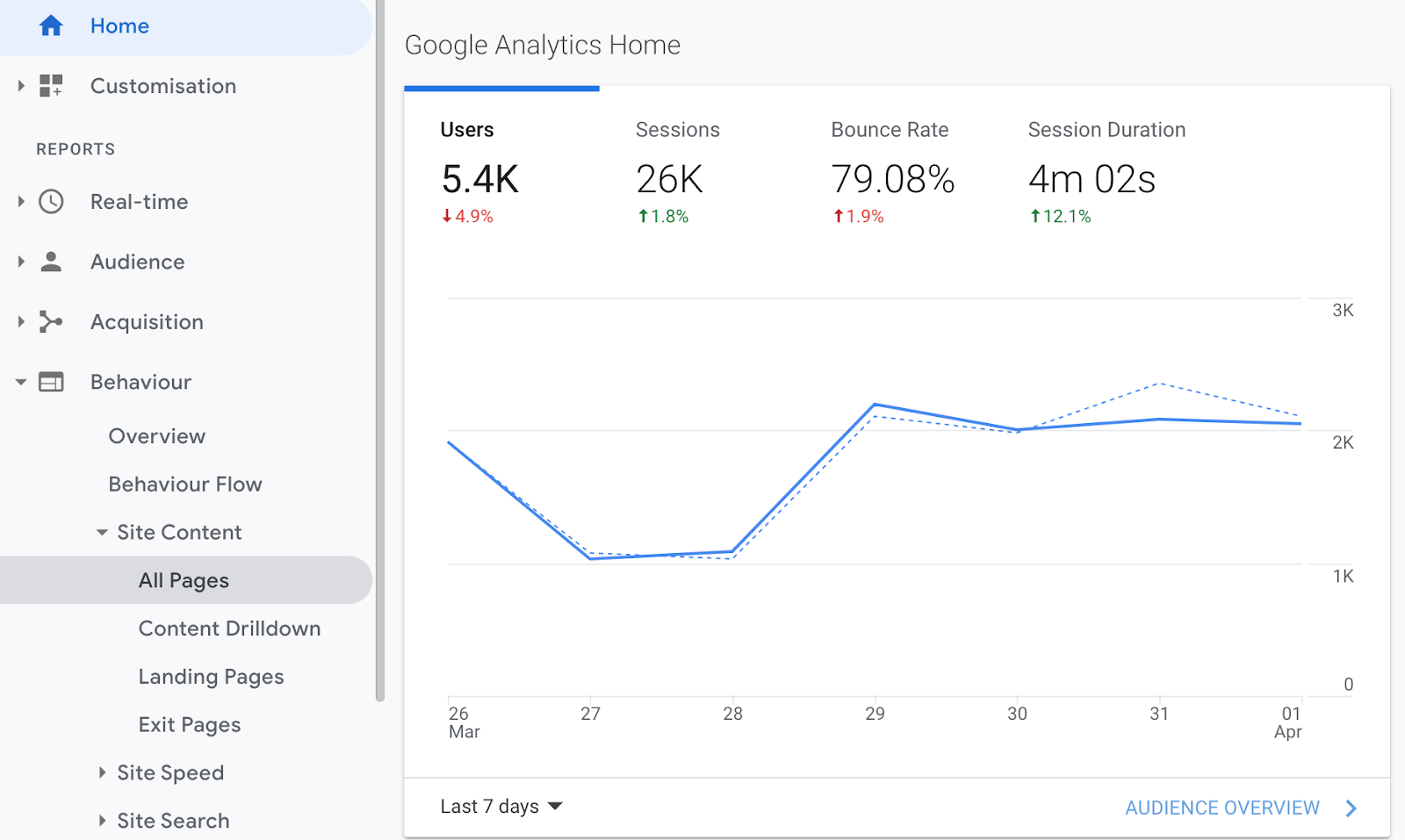Click the 1.8% sessions increase indicator
Viewport: 1405px width, 840px height.
click(x=663, y=216)
